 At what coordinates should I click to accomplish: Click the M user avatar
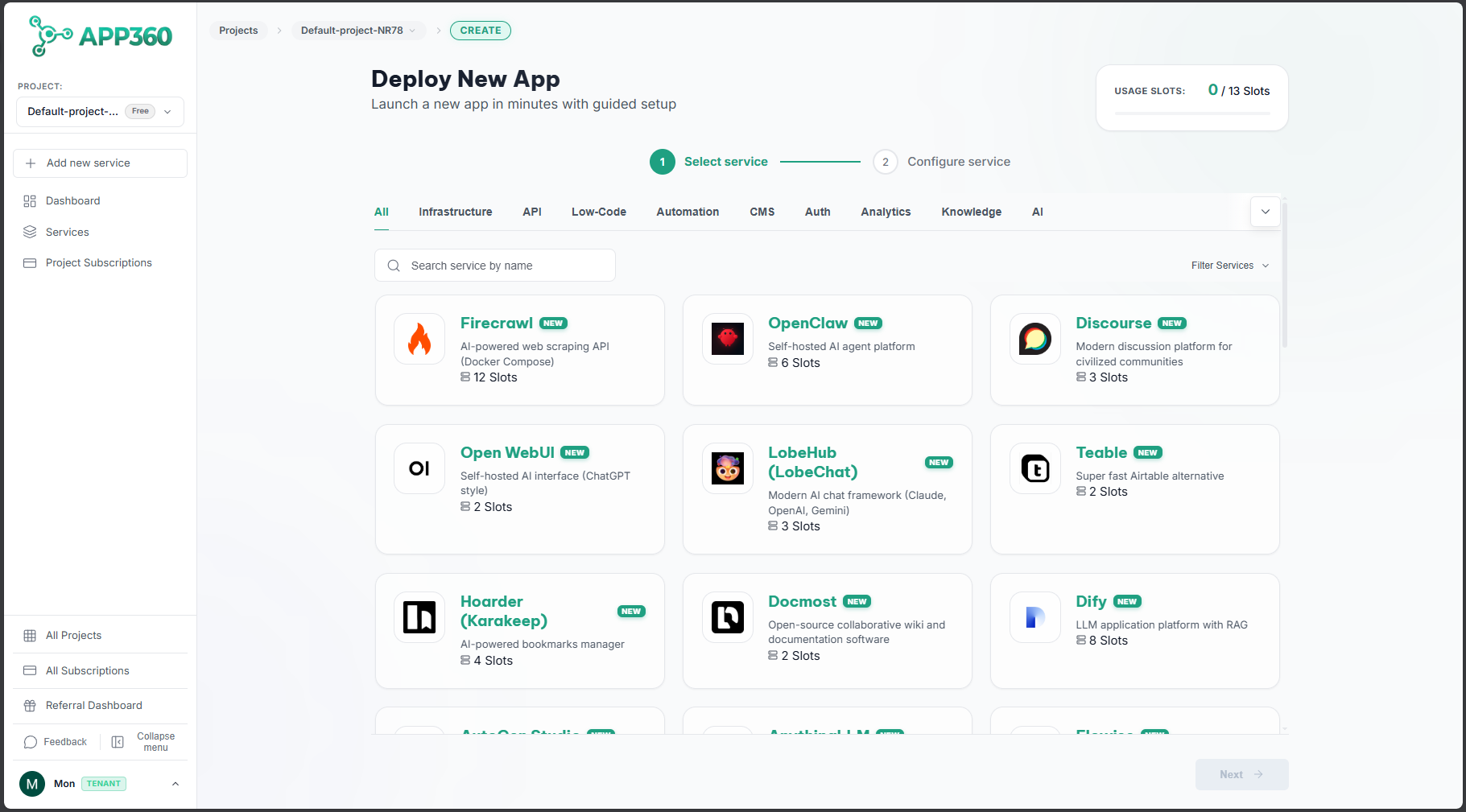point(32,784)
